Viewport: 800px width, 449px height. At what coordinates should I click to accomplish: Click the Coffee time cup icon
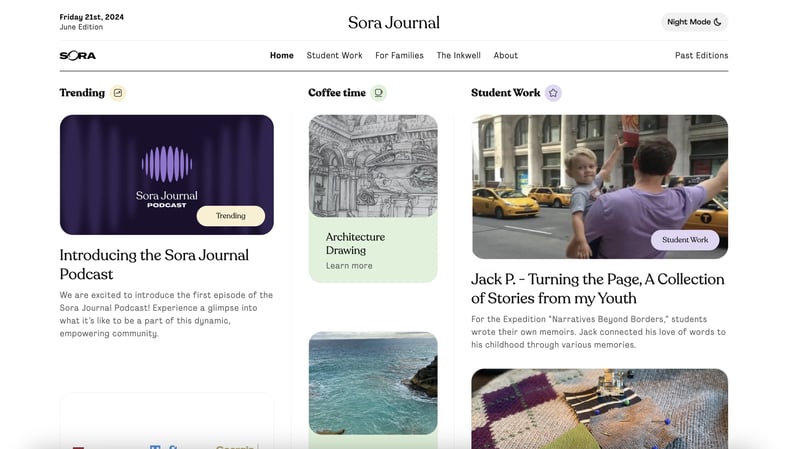378,93
